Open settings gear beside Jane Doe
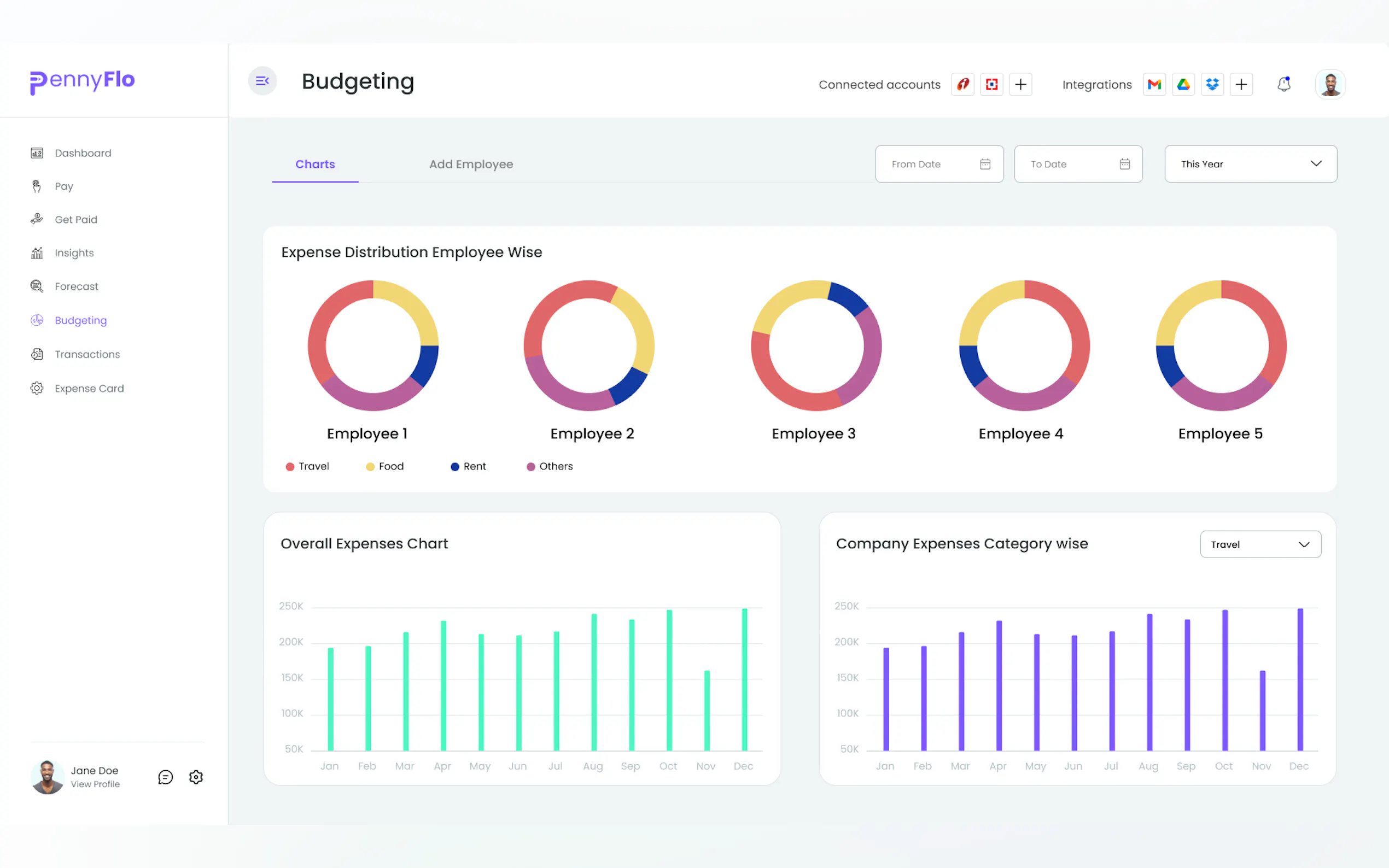This screenshot has width=1389, height=868. coord(196,777)
